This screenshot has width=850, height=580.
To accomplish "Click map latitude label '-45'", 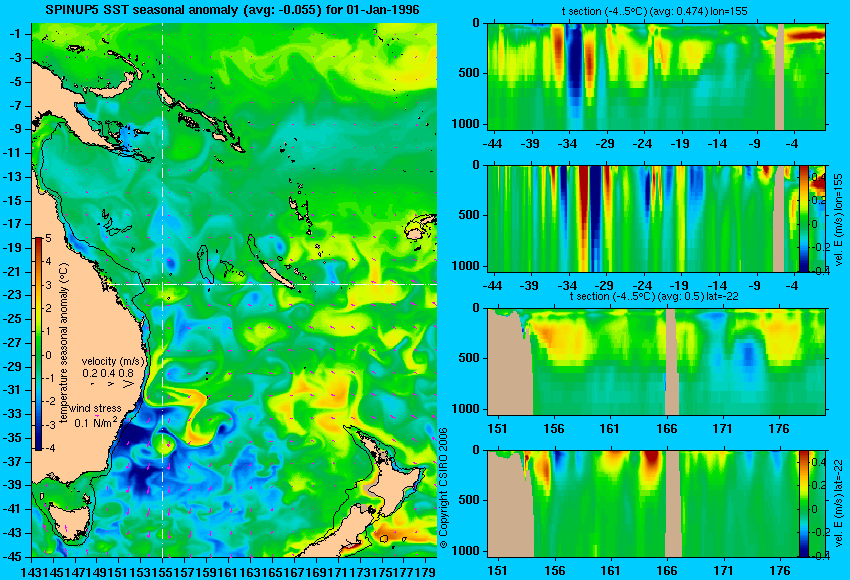I will point(13,556).
